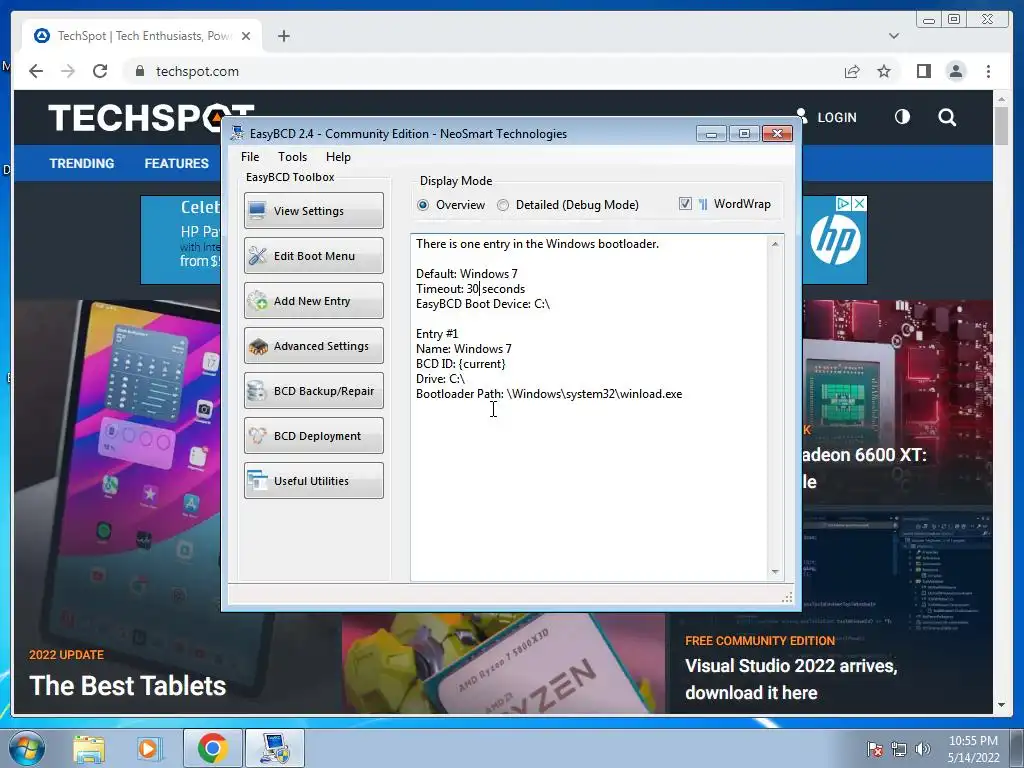
Task: Open BCD Backup/Repair section
Action: coord(313,391)
